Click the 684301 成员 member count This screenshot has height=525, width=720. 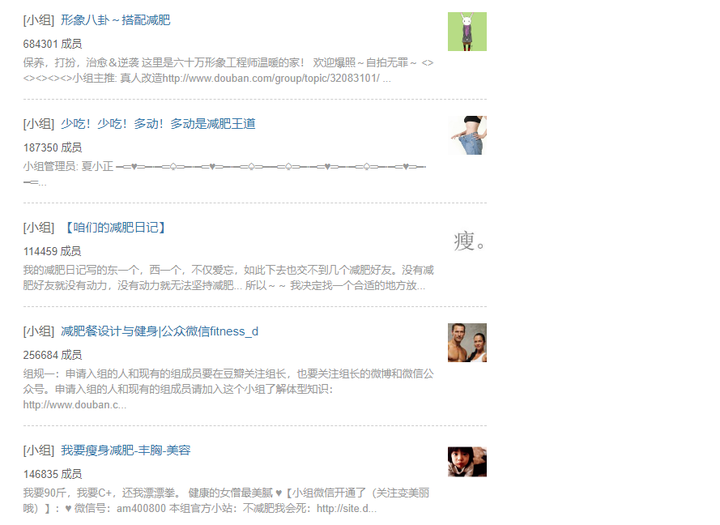point(52,44)
